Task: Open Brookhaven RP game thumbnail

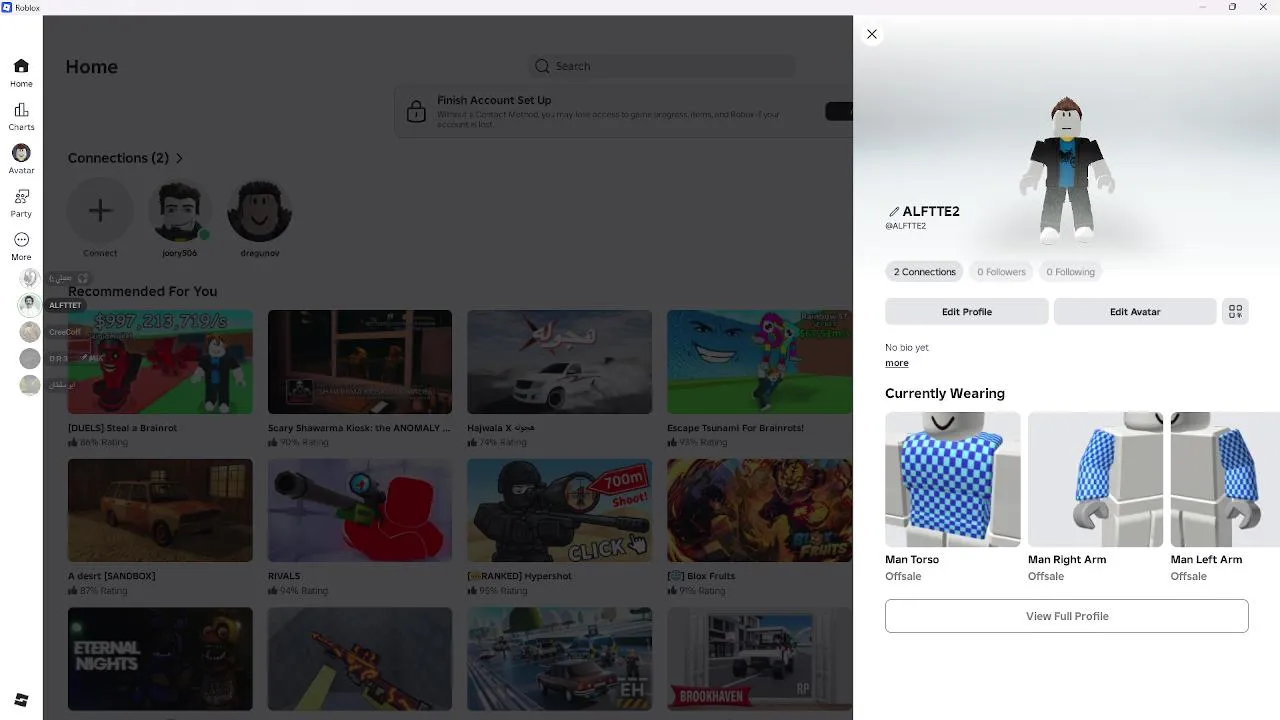Action: [x=760, y=659]
